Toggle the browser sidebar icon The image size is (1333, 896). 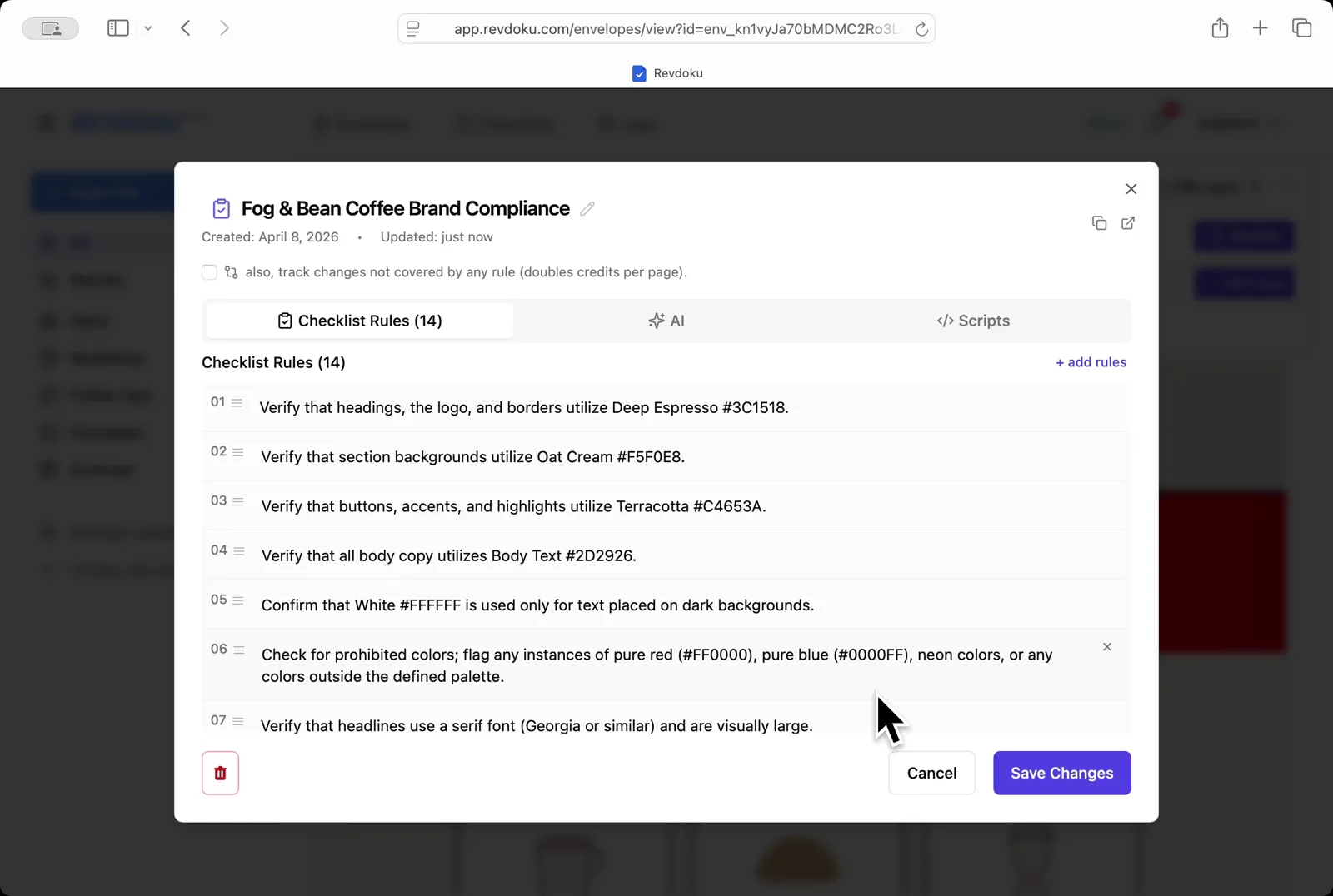click(x=117, y=27)
